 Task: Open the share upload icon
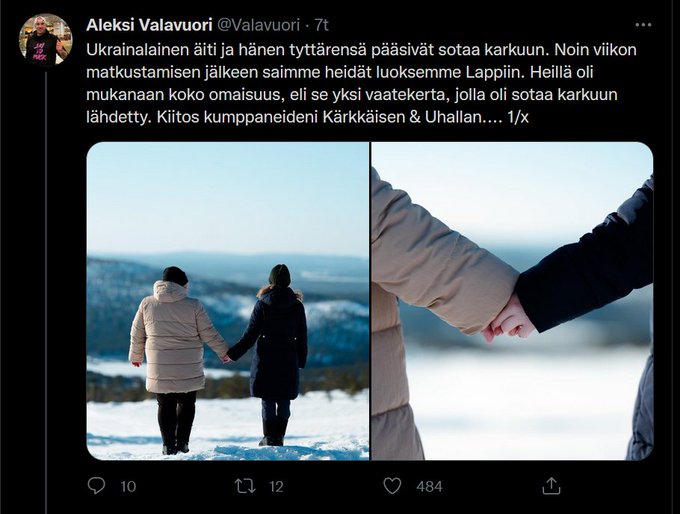click(x=551, y=486)
